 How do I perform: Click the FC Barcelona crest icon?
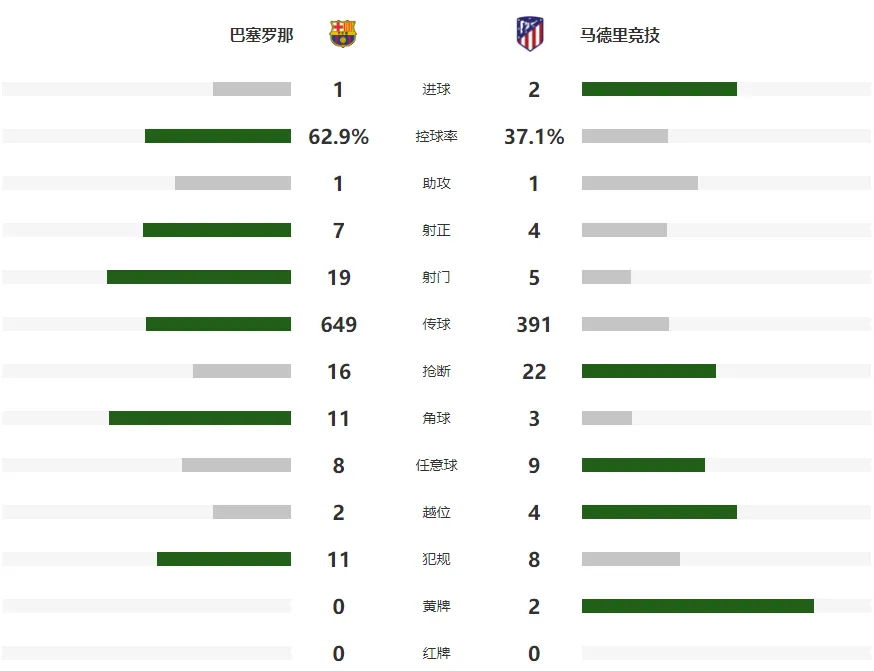343,34
